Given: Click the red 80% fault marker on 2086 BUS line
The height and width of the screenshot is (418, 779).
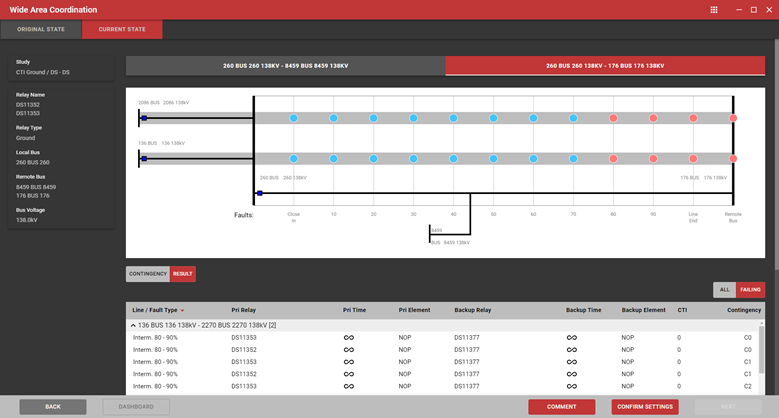Looking at the screenshot, I should [613, 118].
